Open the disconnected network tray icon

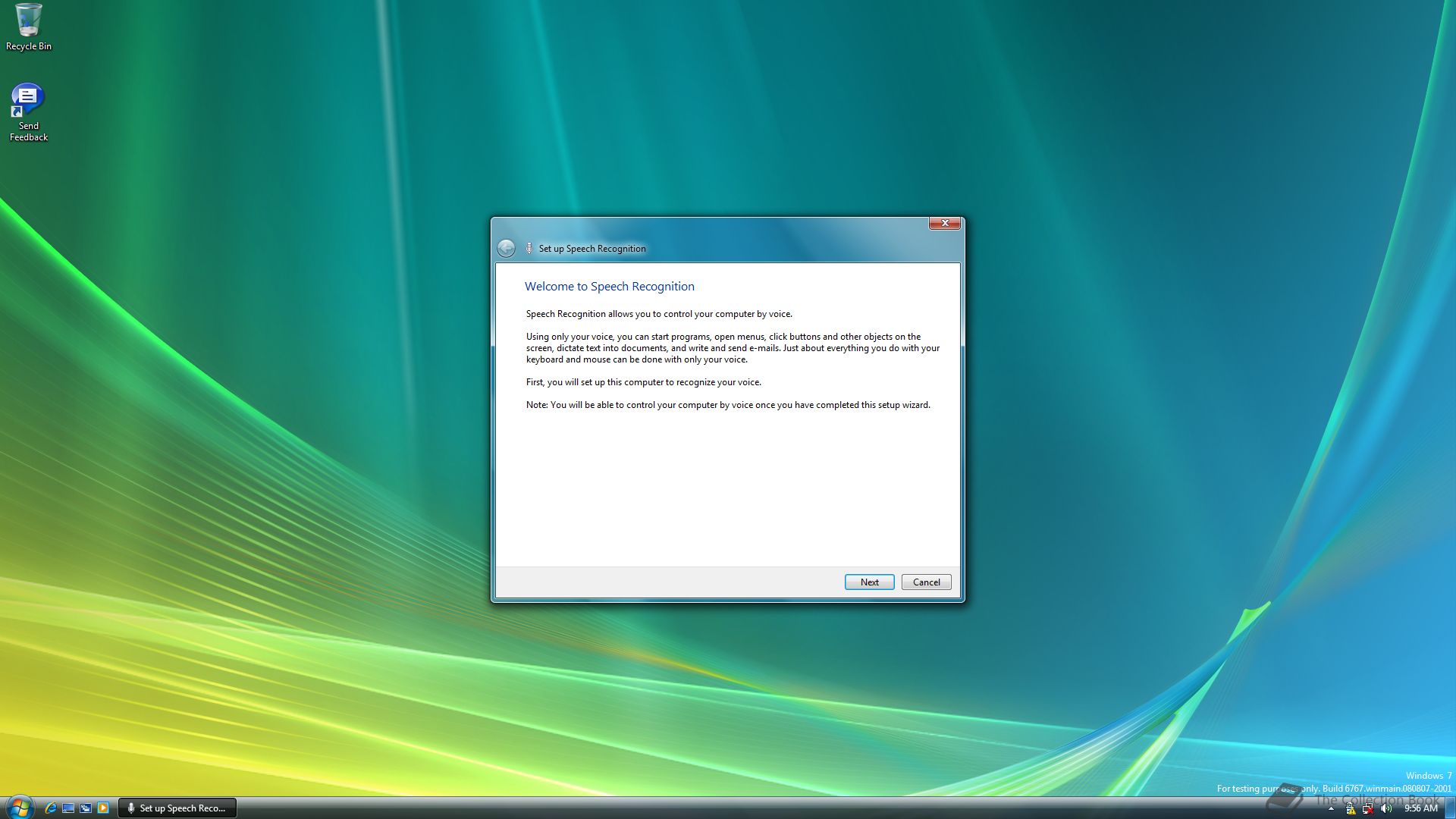tap(1368, 809)
